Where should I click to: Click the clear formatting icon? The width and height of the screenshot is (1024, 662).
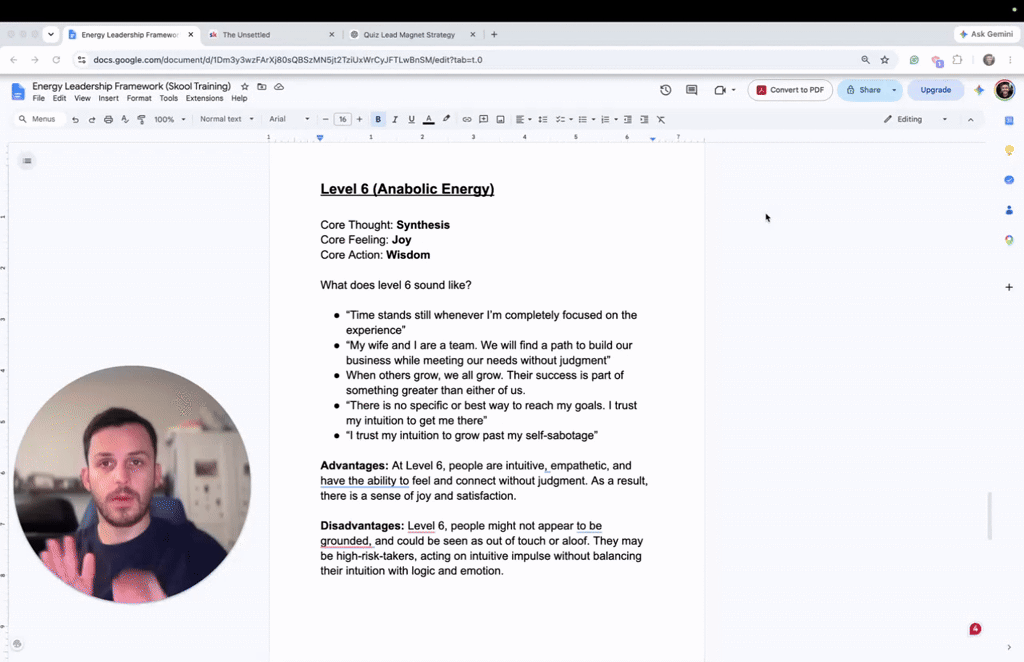[661, 119]
